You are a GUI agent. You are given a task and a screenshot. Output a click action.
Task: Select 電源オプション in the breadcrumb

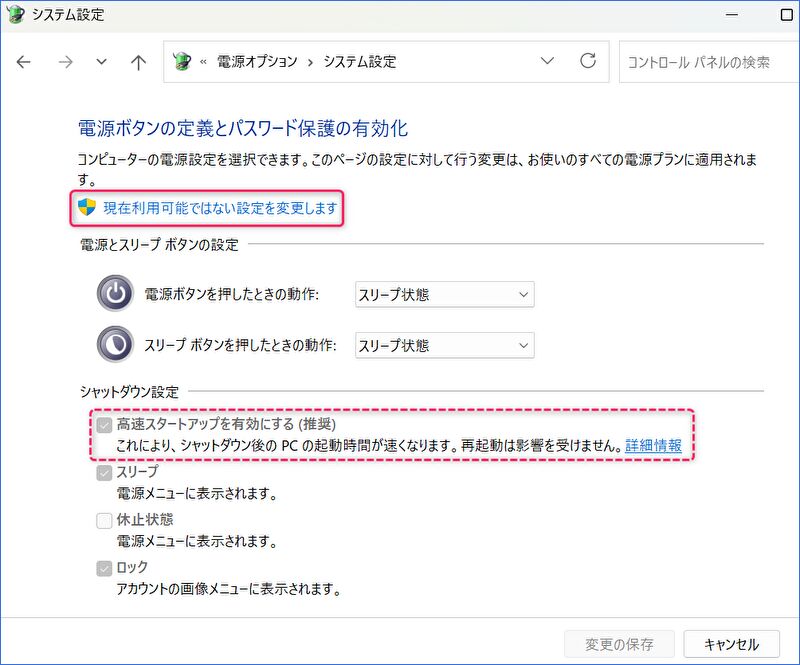pos(256,62)
